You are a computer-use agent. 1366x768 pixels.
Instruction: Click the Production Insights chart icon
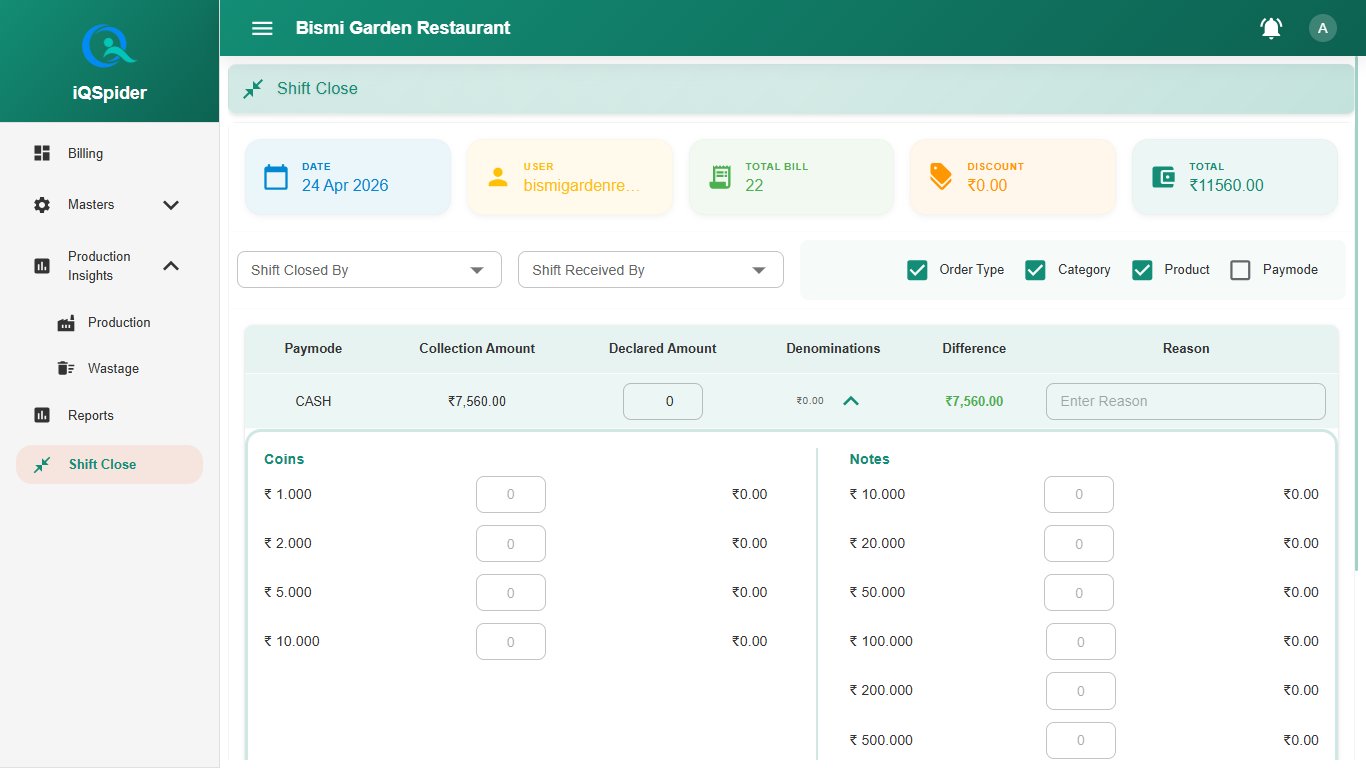(42, 266)
